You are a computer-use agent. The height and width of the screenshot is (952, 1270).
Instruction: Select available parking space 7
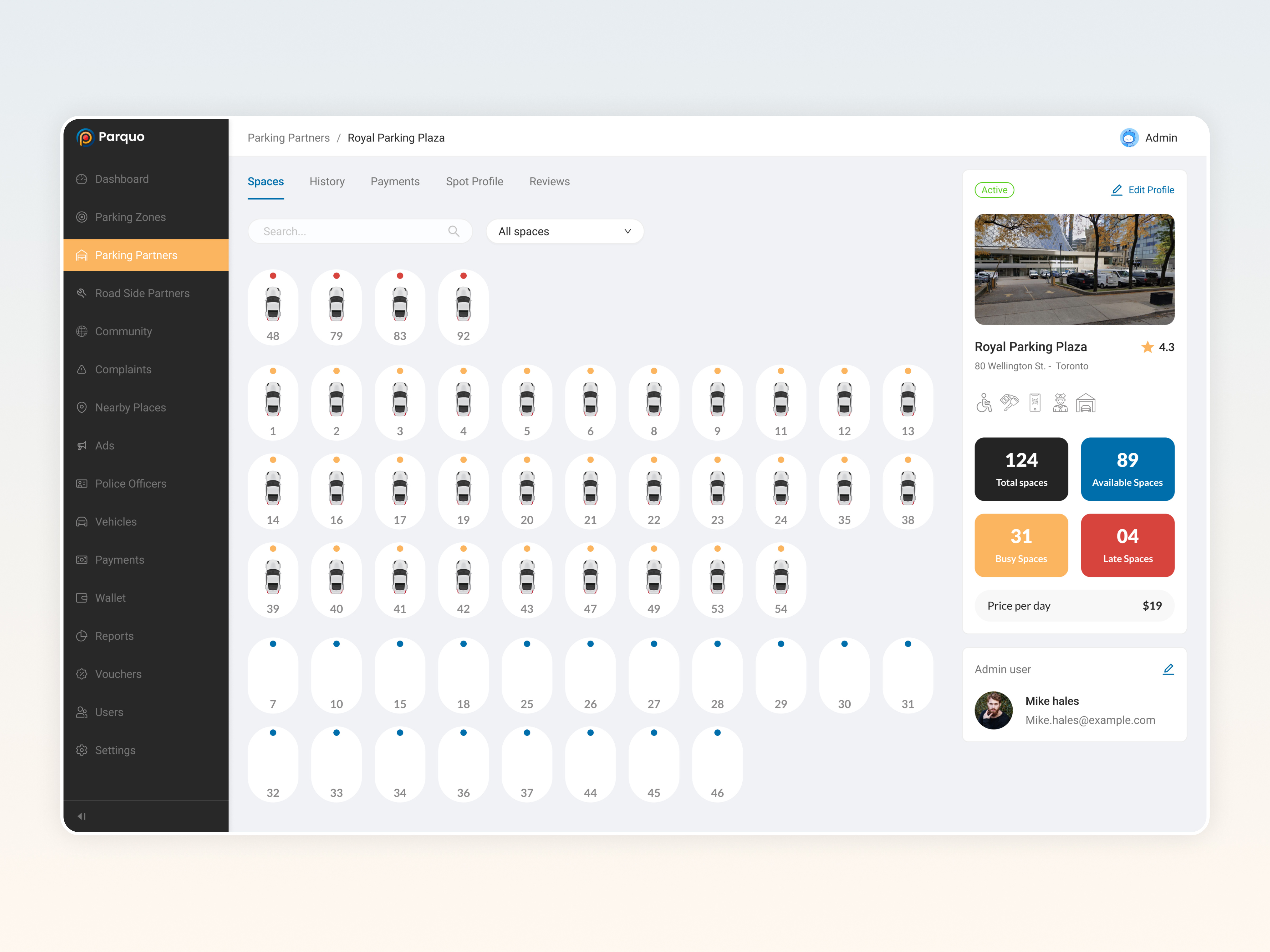[273, 675]
